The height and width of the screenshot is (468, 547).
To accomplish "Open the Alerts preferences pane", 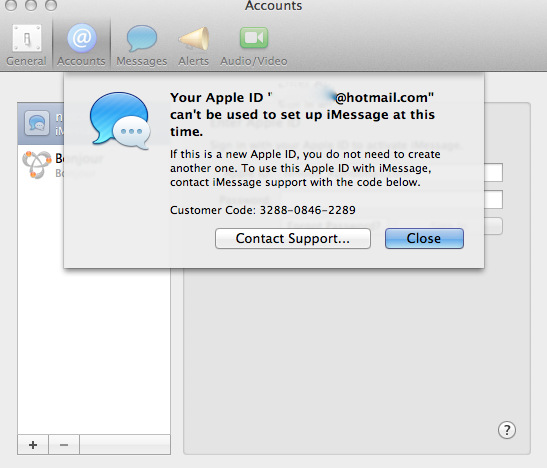I will click(194, 45).
